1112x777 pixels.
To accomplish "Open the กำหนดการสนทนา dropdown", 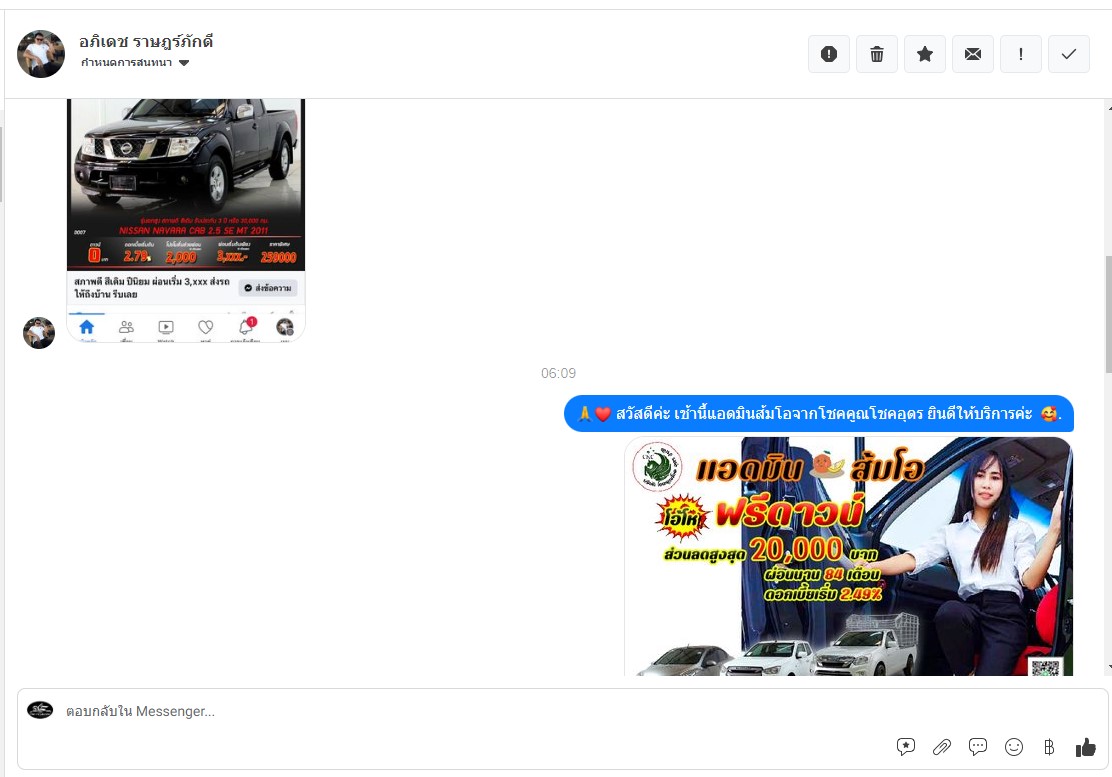I will (127, 63).
